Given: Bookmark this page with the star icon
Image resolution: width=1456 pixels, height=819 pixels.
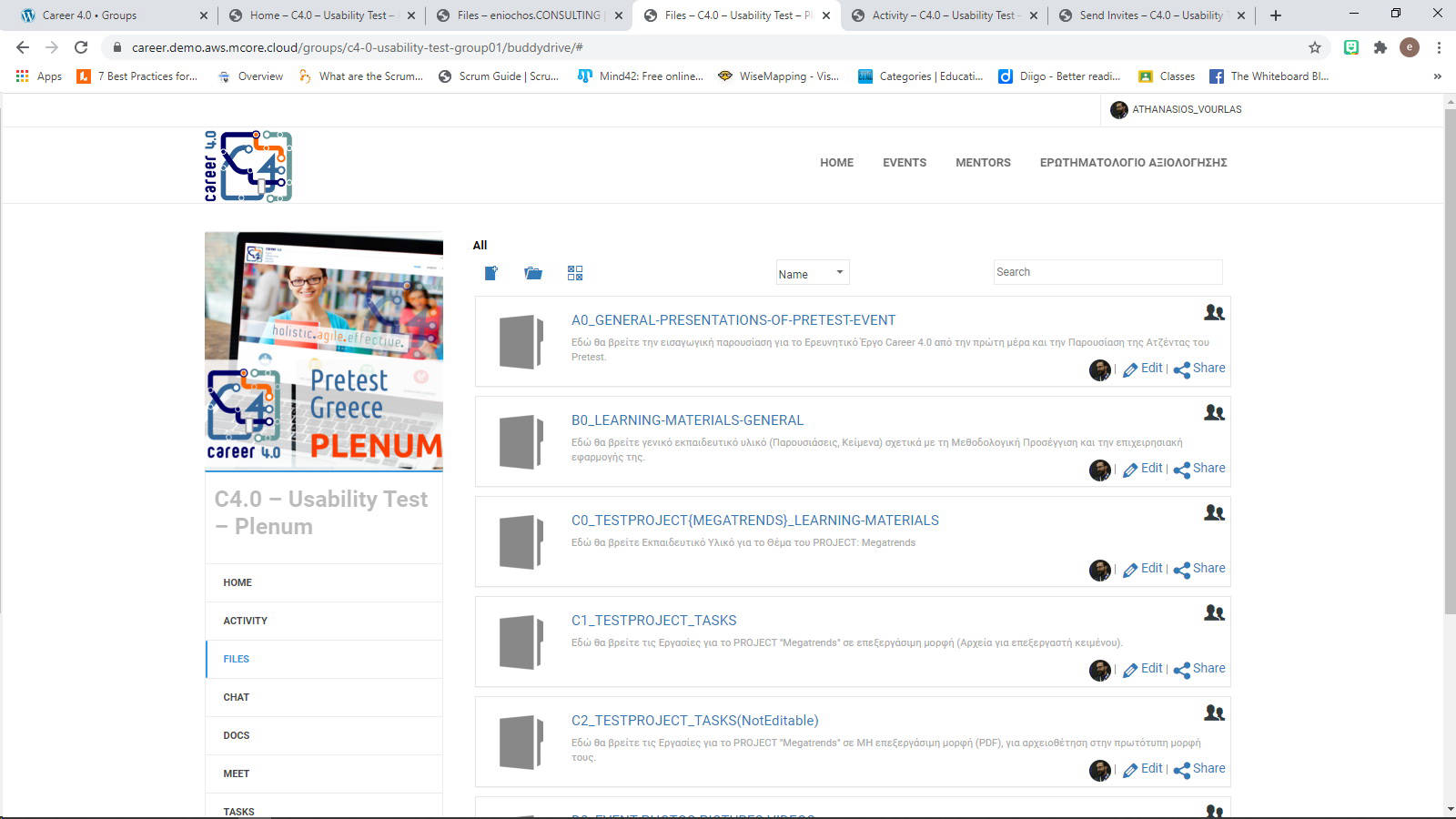Looking at the screenshot, I should click(1314, 47).
